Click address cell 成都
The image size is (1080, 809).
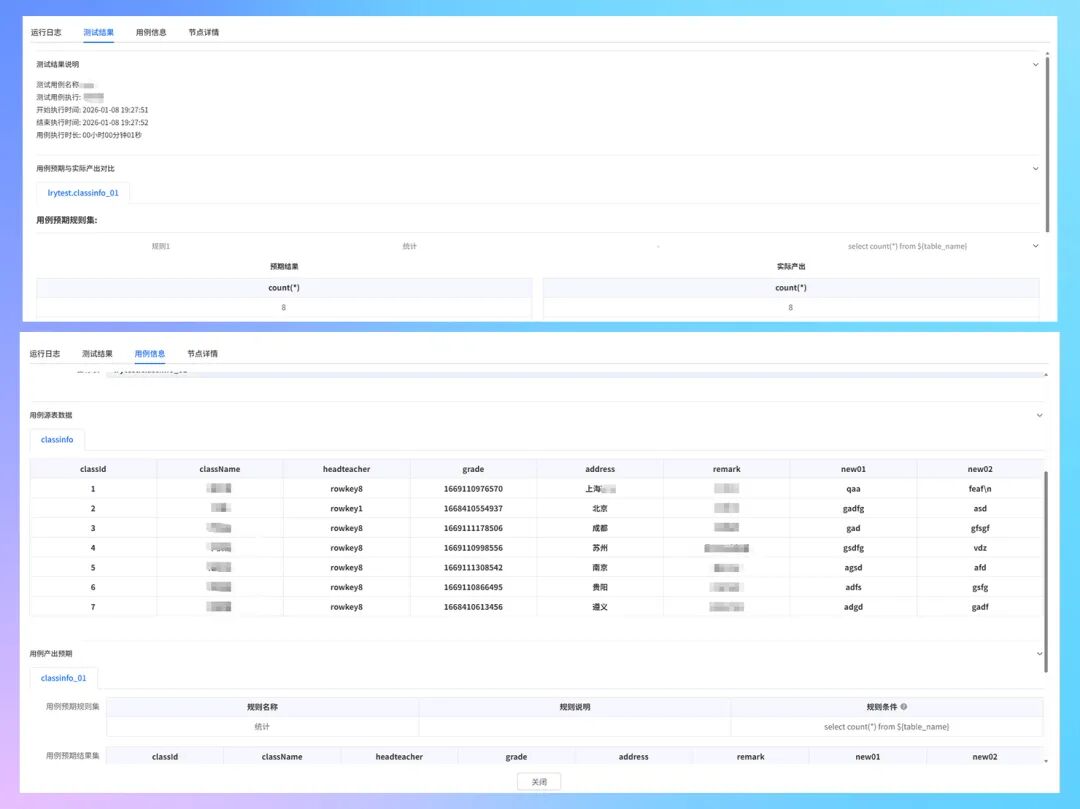[600, 528]
